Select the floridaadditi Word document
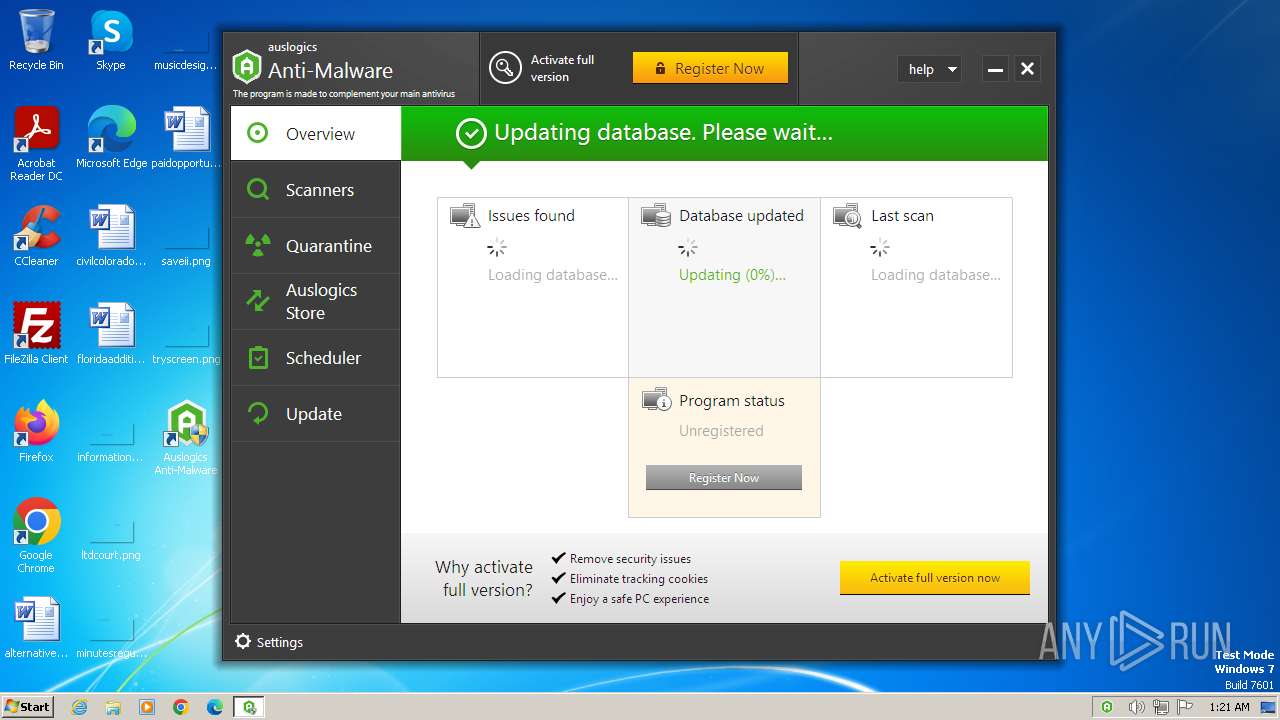The image size is (1280, 720). [111, 333]
